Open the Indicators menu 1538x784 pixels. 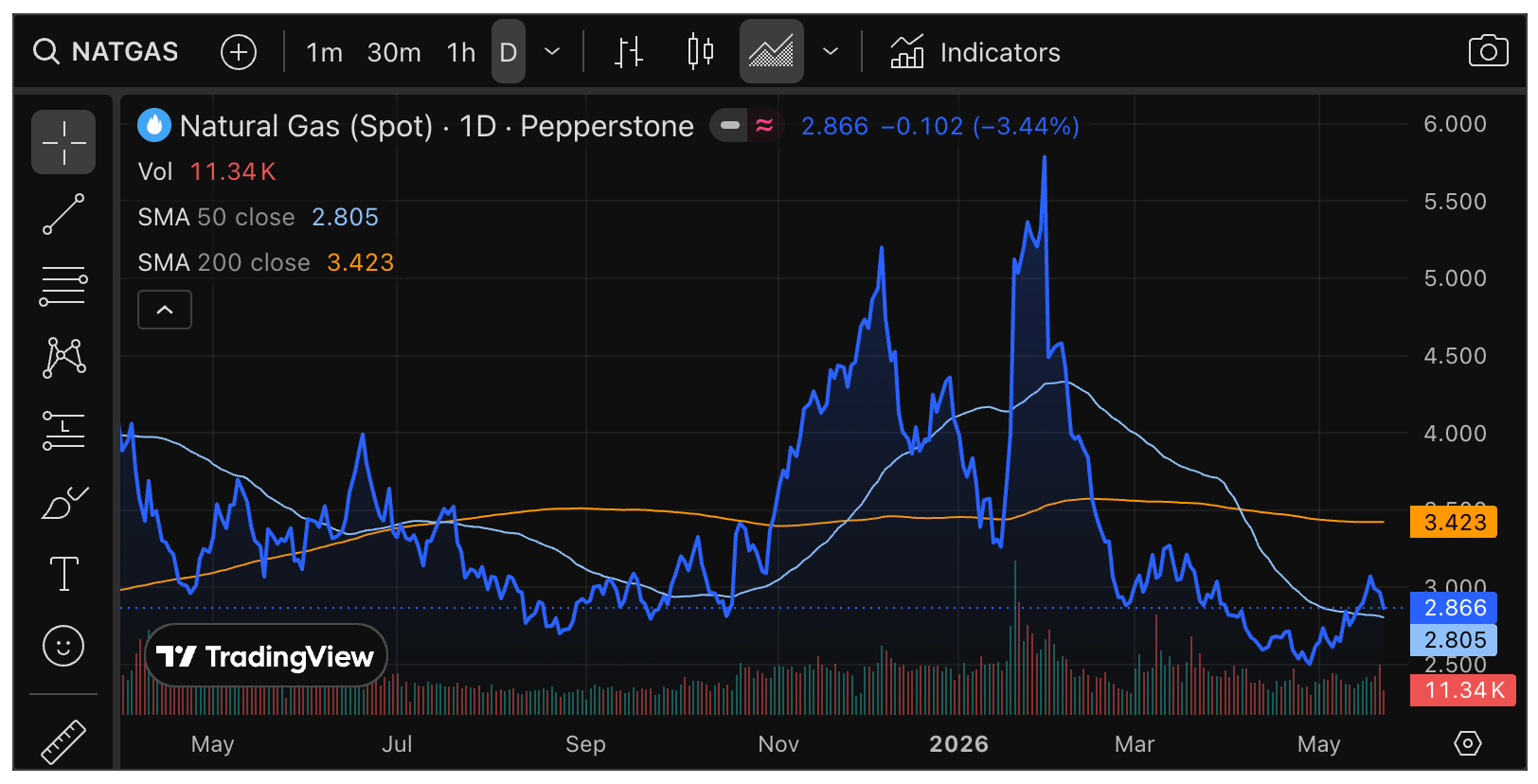[x=975, y=52]
